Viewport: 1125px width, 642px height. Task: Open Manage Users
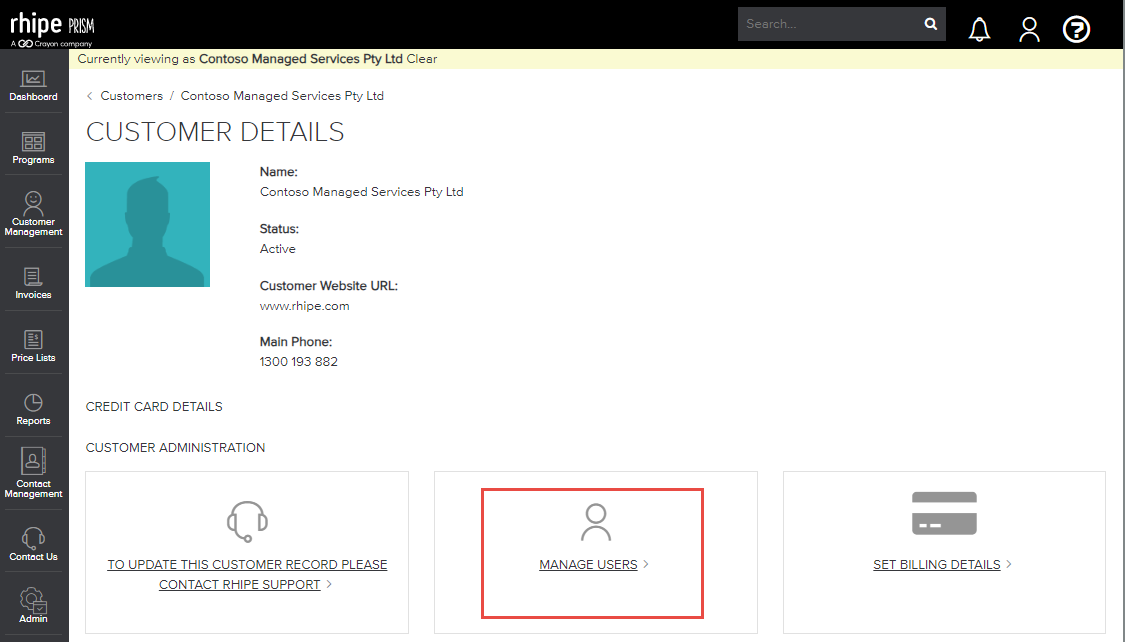tap(588, 564)
